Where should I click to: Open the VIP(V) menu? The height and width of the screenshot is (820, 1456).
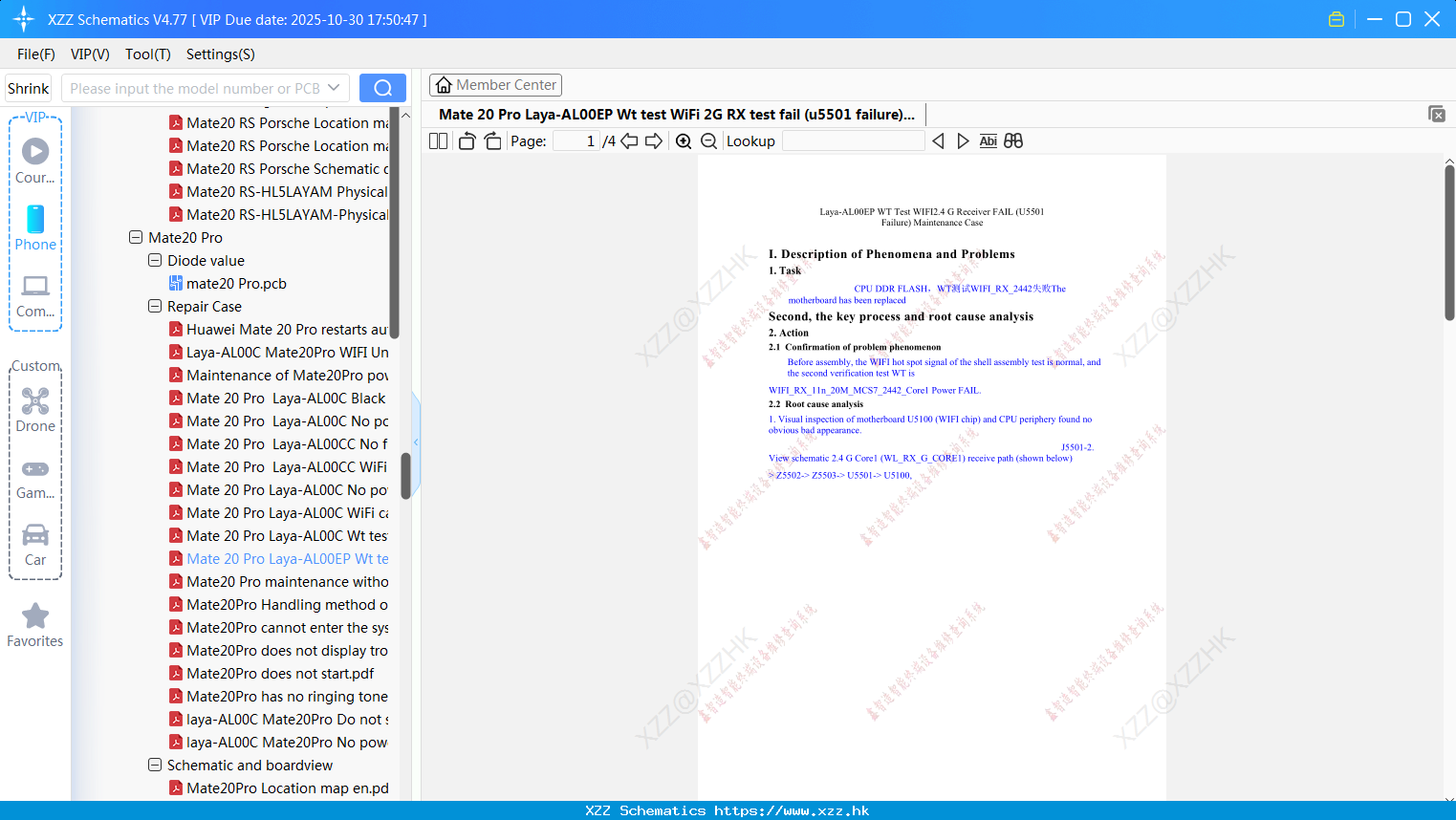click(90, 54)
